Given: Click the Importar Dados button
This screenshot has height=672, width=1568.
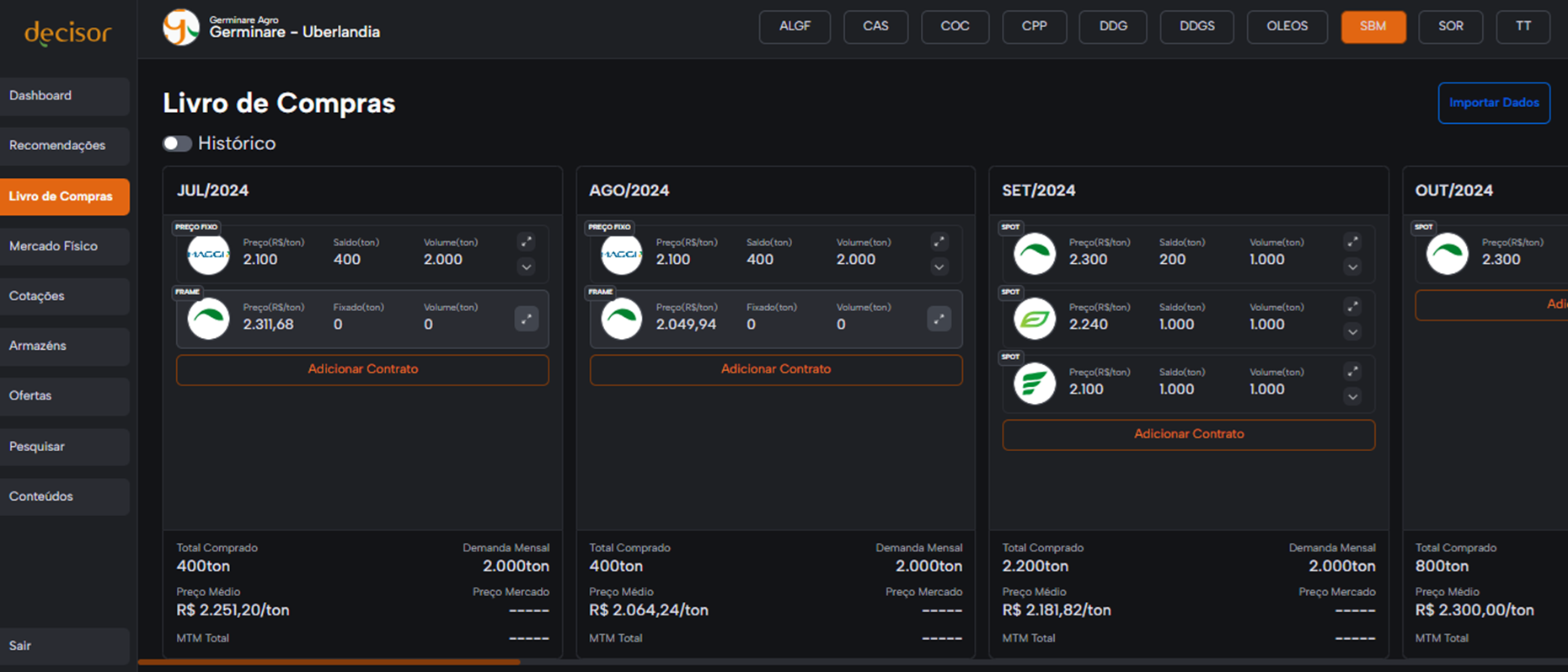Looking at the screenshot, I should pos(1494,103).
